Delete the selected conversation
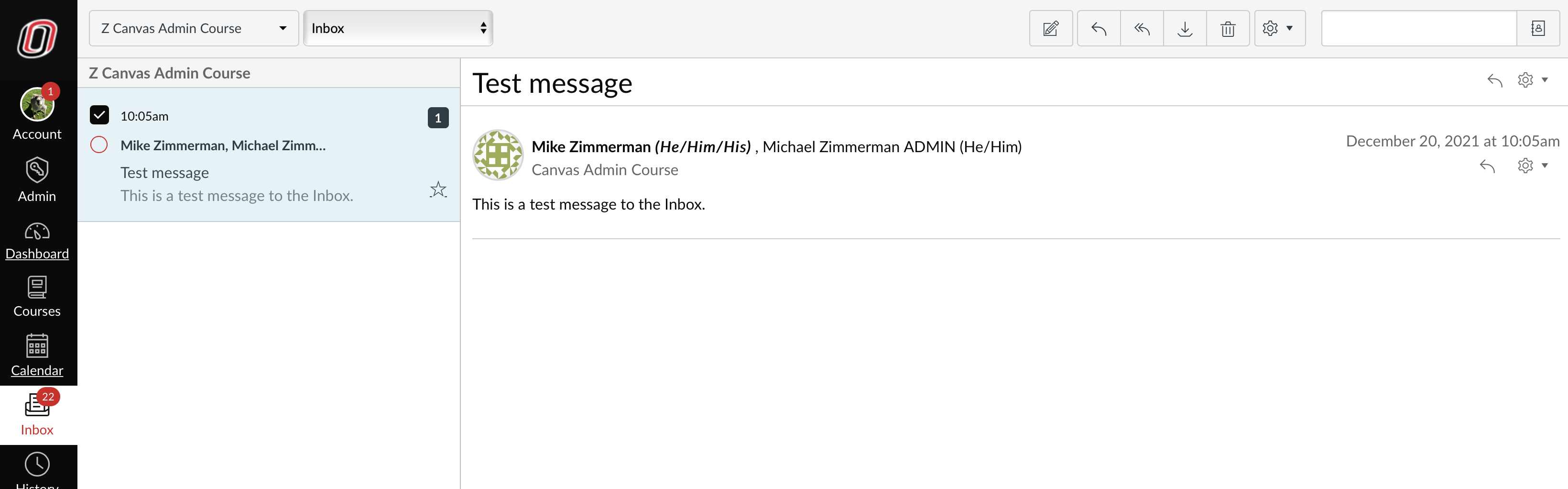 1228,28
